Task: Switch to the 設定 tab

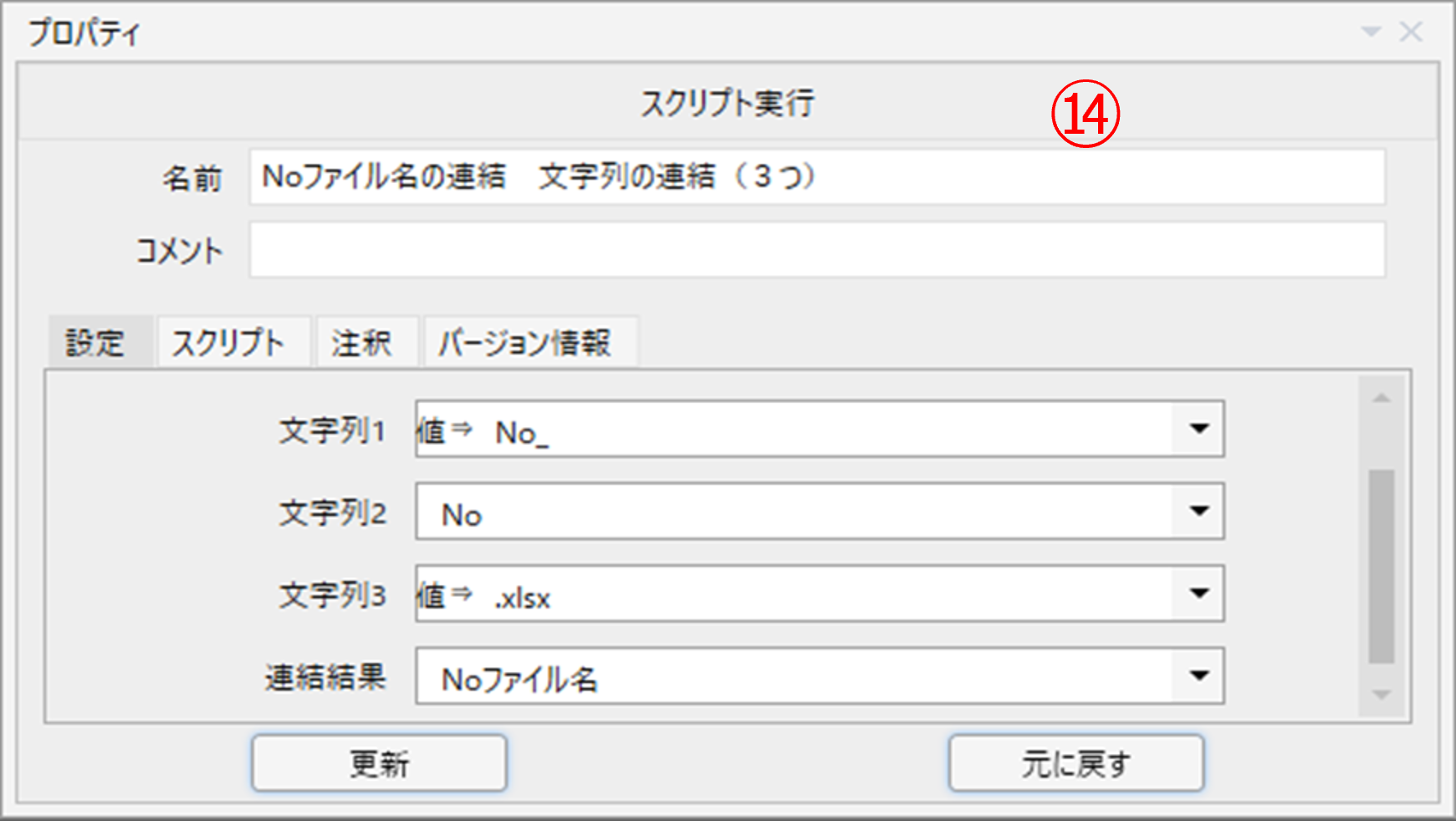Action: pos(95,343)
